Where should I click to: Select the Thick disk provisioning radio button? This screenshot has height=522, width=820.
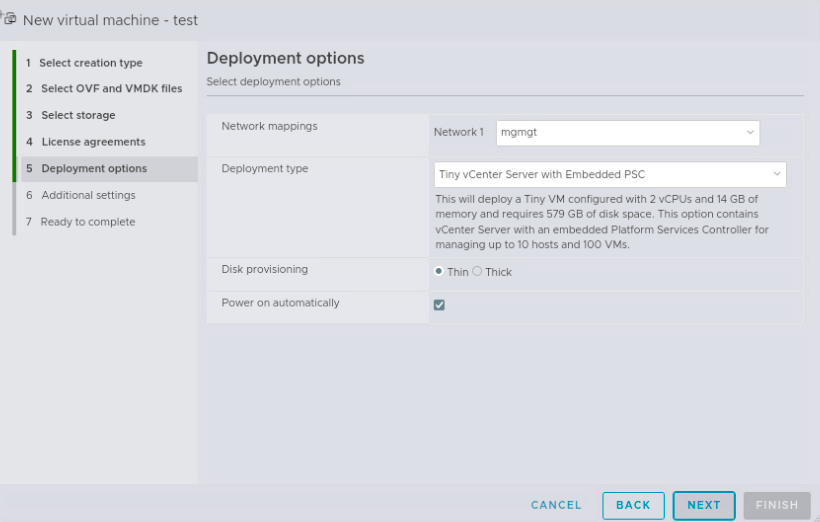pos(477,271)
